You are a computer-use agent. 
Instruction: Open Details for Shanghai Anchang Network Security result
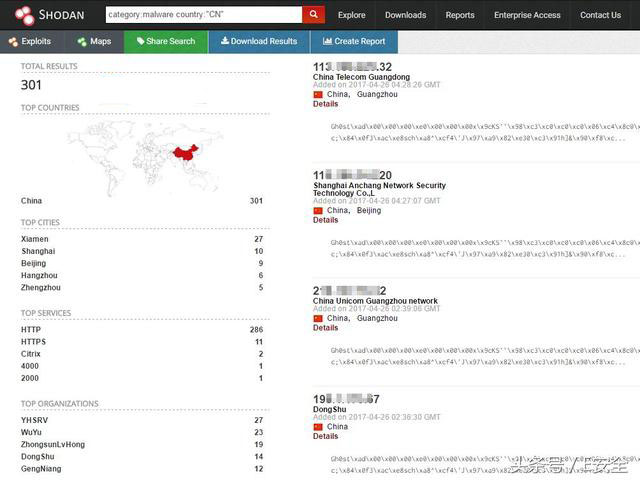tap(325, 220)
